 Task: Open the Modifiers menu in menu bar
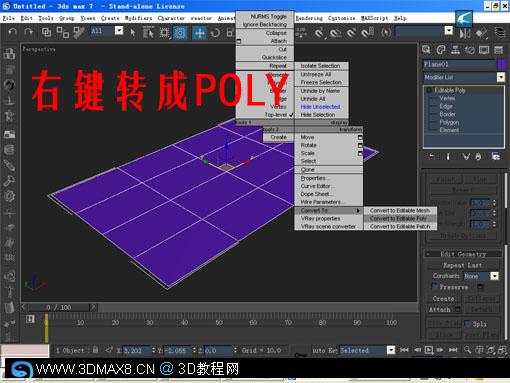point(138,18)
